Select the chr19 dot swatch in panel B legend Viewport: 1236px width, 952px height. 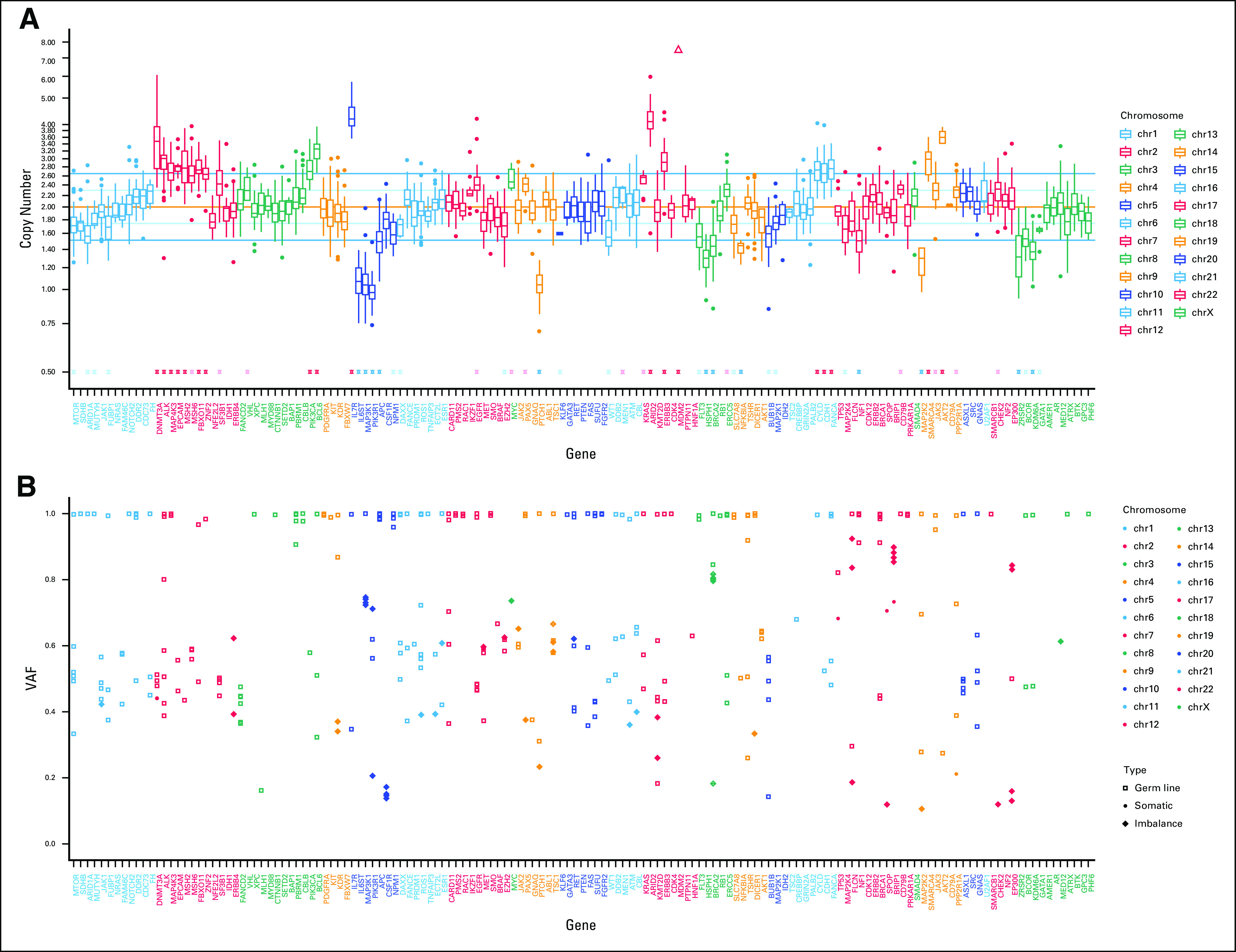pyautogui.click(x=1179, y=636)
